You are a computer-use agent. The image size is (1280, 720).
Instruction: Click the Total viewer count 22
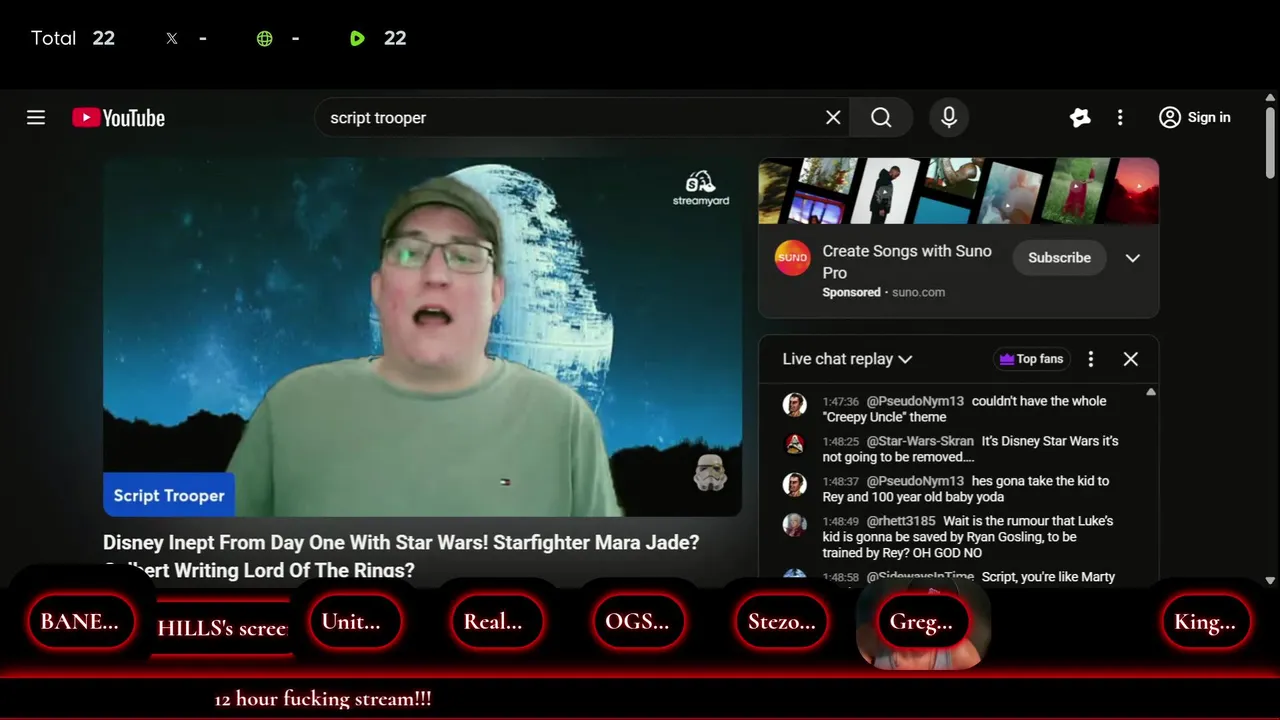104,38
